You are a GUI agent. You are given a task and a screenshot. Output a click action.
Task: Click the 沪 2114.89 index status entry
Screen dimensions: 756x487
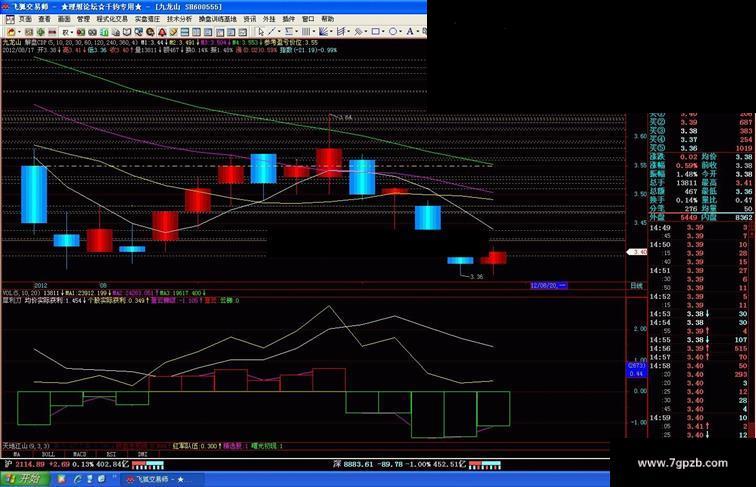point(84,464)
